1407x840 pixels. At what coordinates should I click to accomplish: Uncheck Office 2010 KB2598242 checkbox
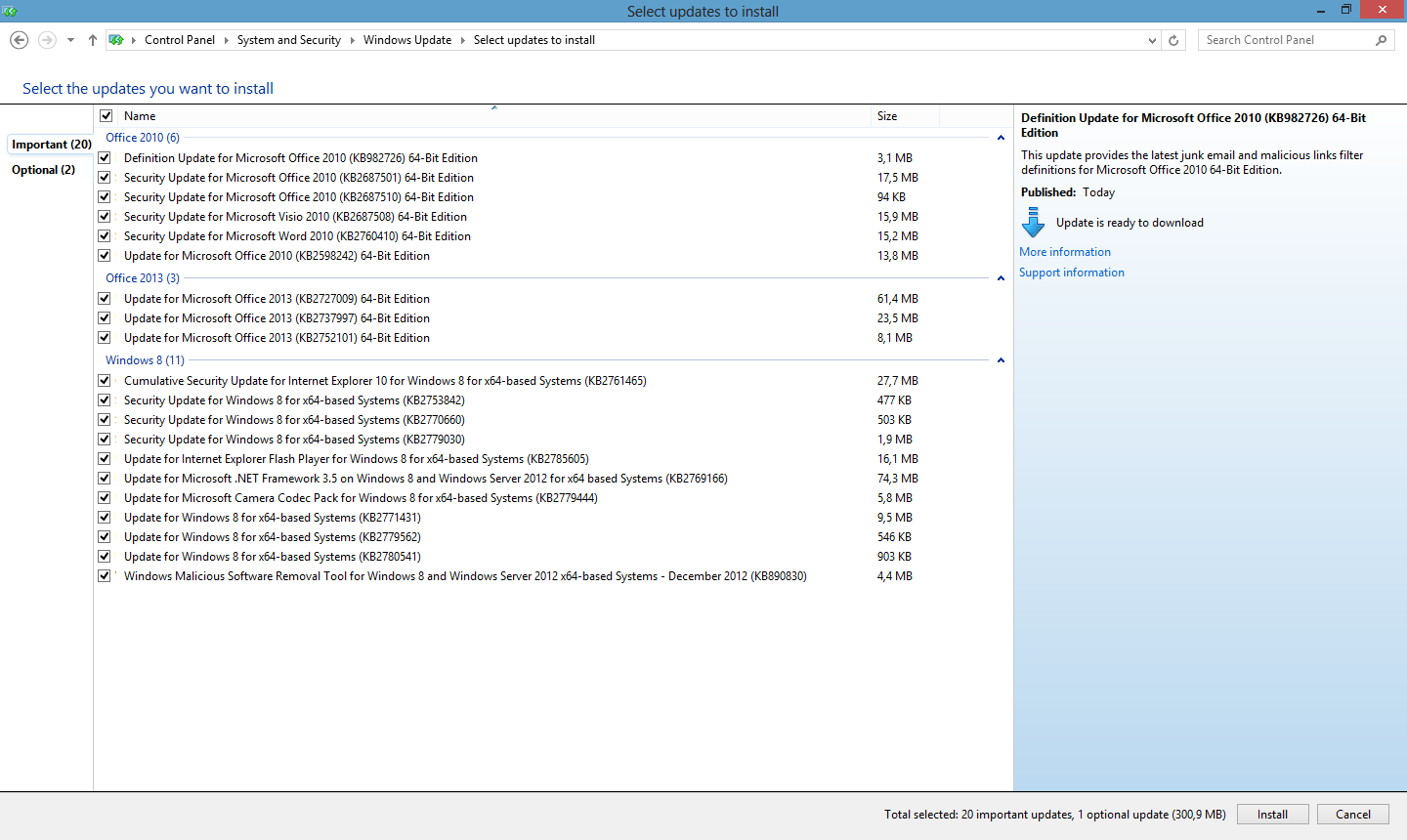coord(105,256)
